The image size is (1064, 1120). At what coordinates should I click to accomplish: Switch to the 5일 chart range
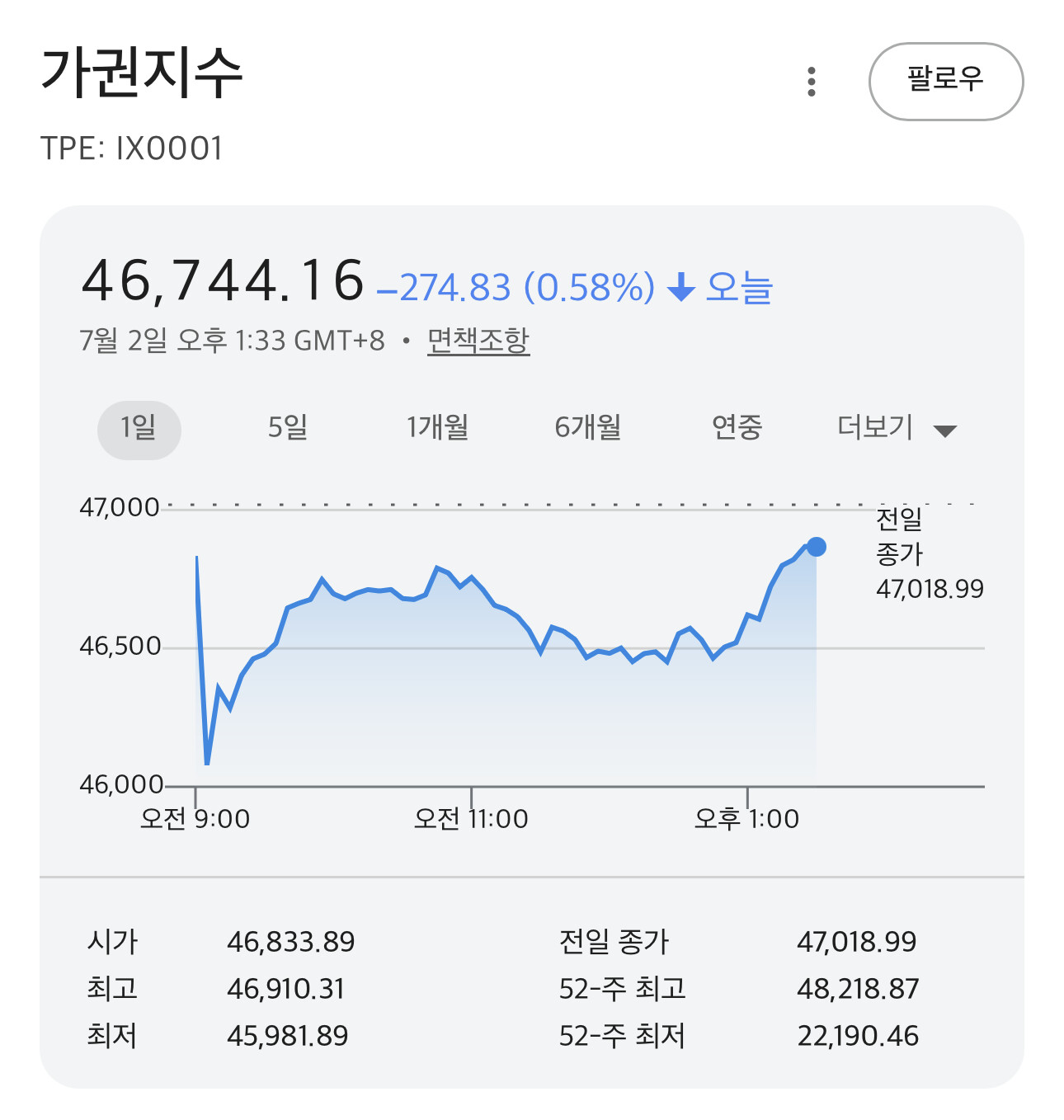(x=288, y=427)
